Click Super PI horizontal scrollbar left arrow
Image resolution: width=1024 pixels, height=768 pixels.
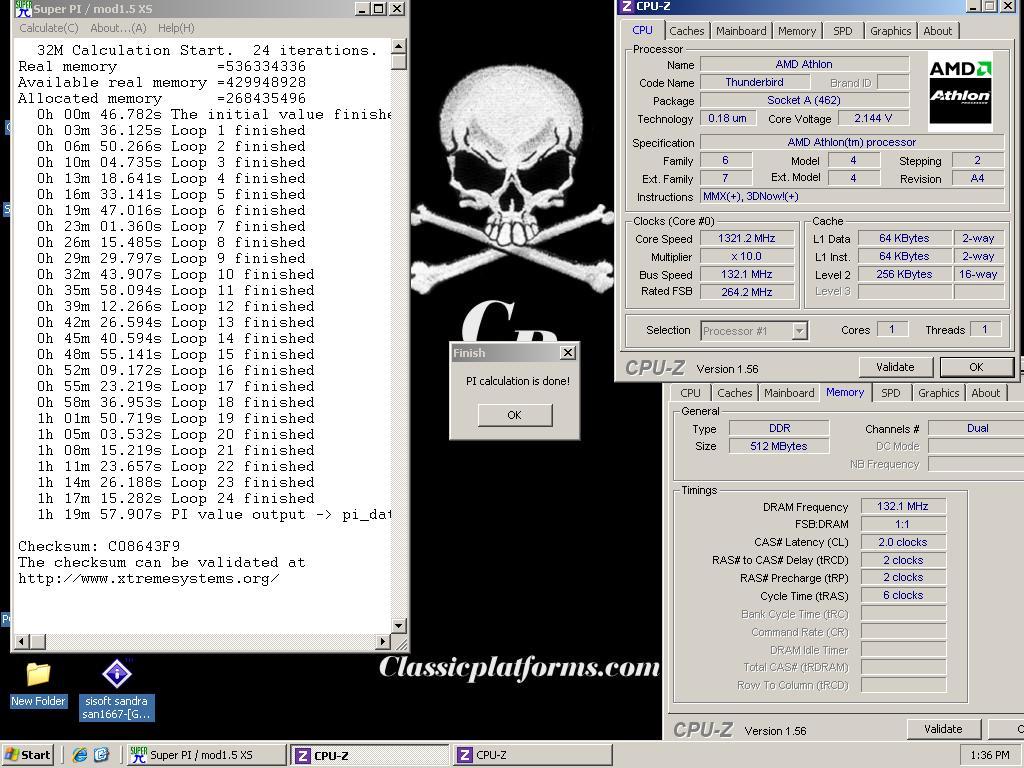coord(22,641)
